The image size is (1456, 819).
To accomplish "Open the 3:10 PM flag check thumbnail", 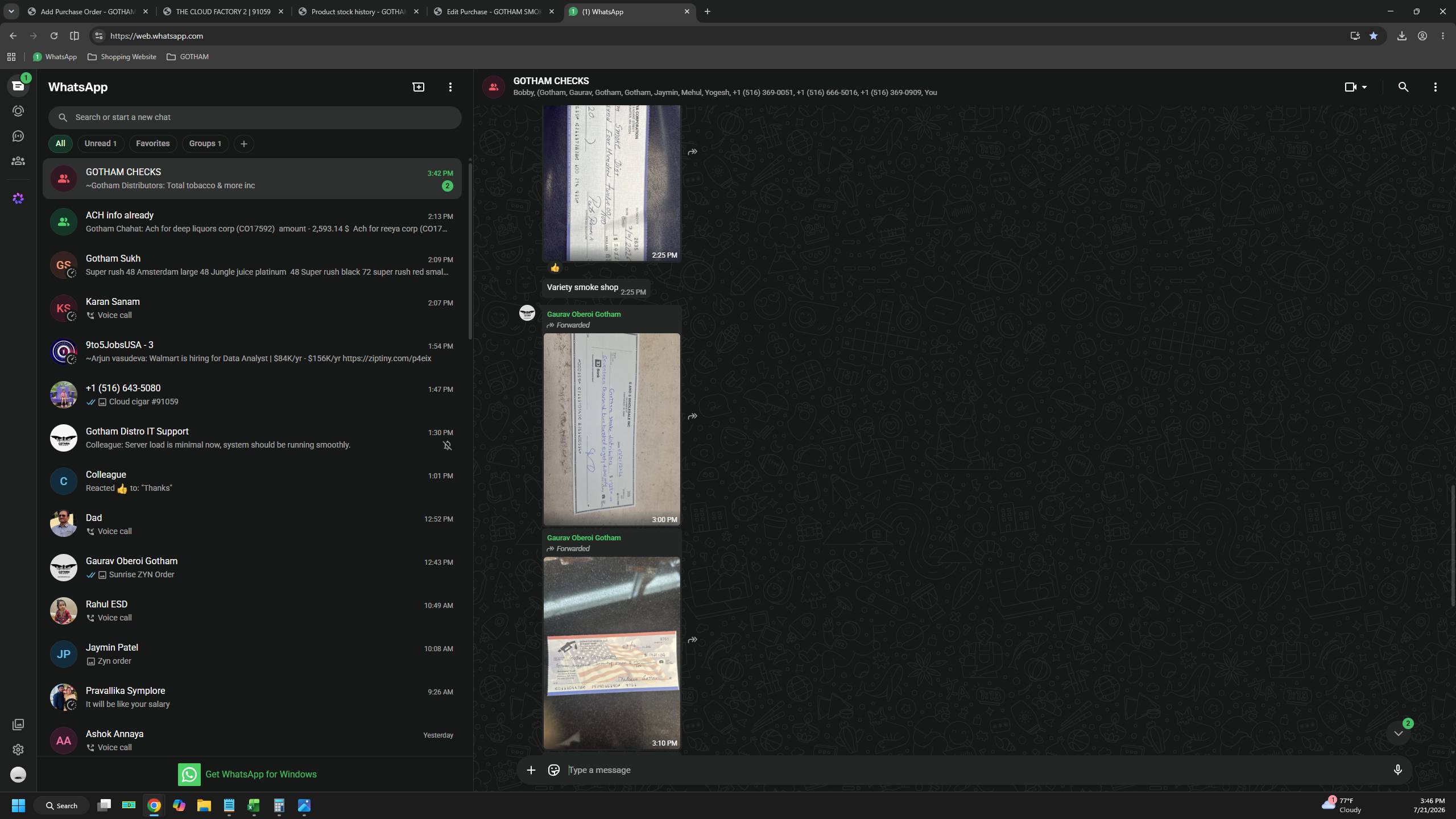I will click(611, 653).
